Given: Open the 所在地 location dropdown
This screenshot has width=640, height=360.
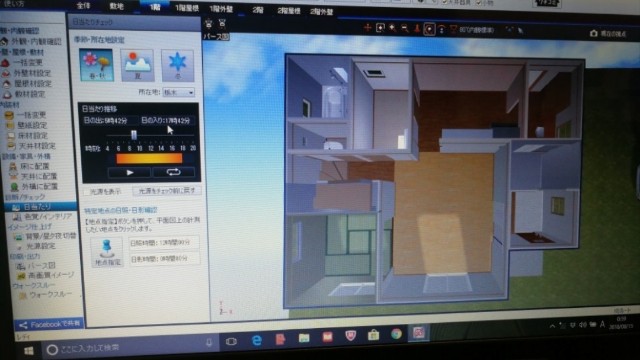Looking at the screenshot, I should 179,92.
